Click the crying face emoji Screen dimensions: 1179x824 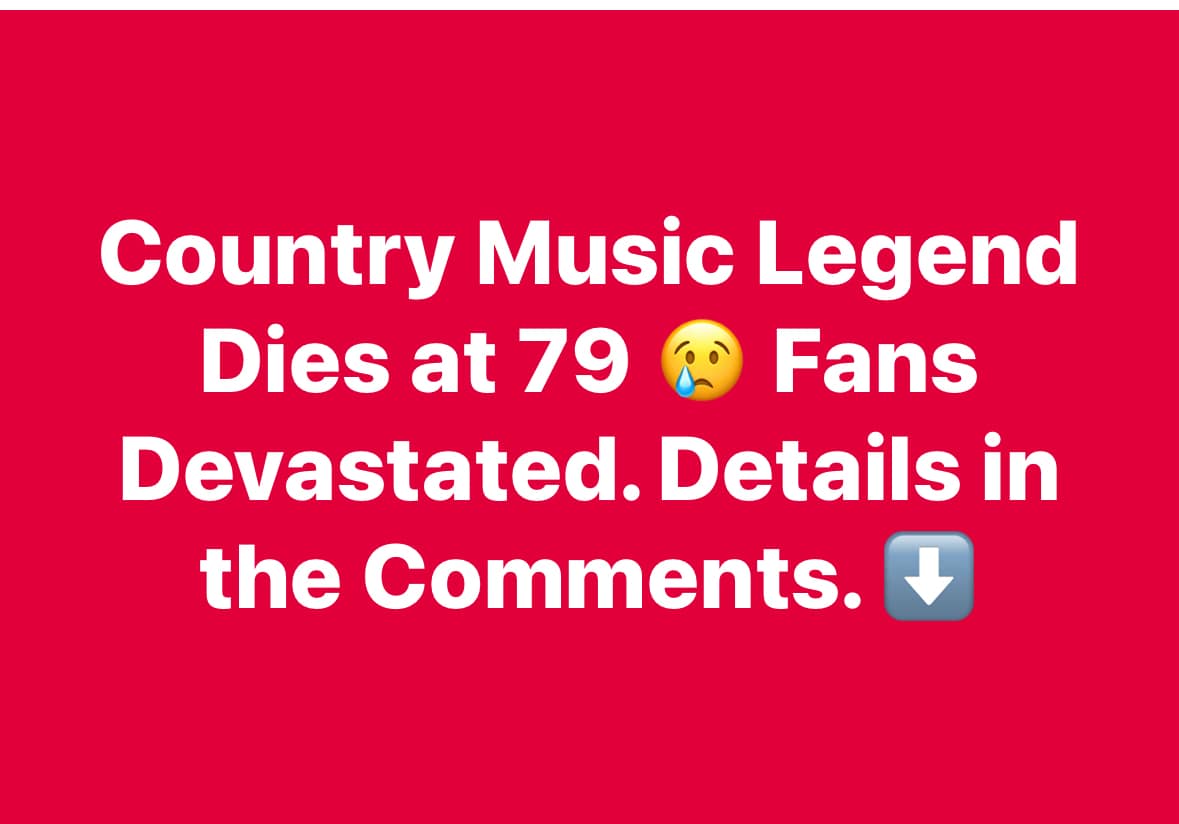702,359
